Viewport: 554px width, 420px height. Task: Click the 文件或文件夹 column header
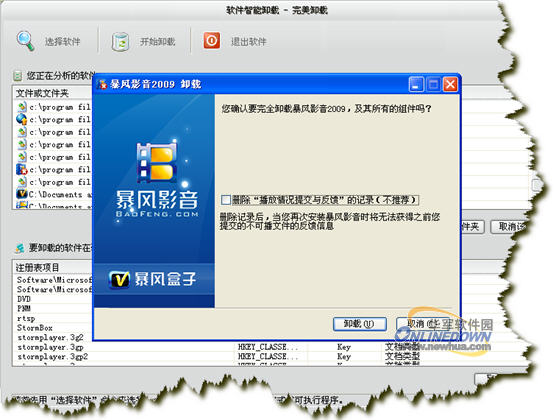click(x=42, y=93)
